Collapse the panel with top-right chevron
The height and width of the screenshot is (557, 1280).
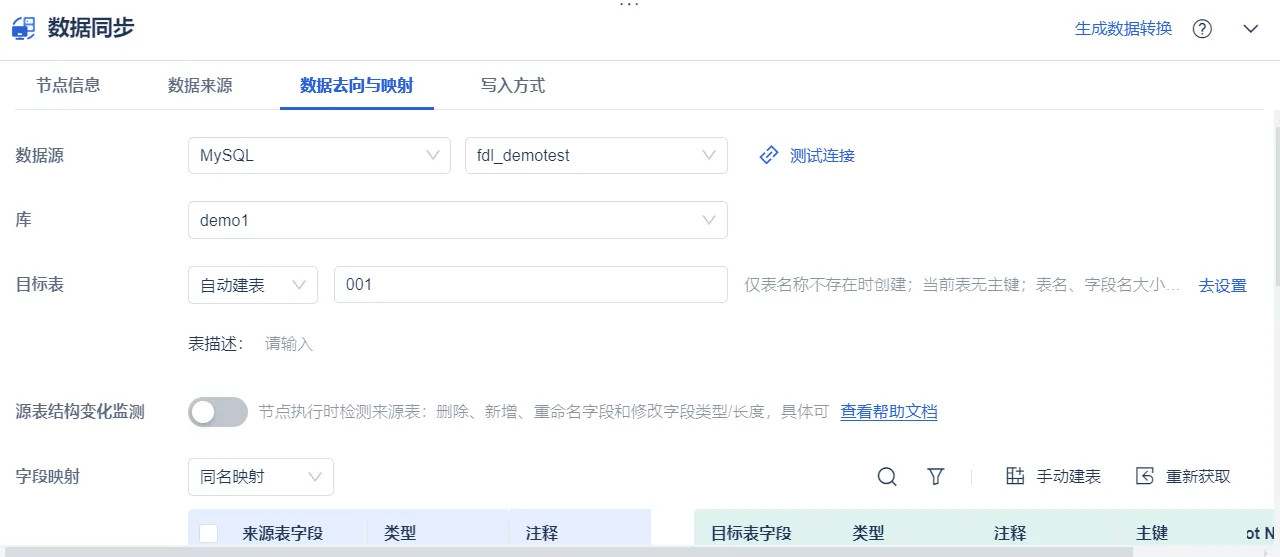coord(1250,28)
